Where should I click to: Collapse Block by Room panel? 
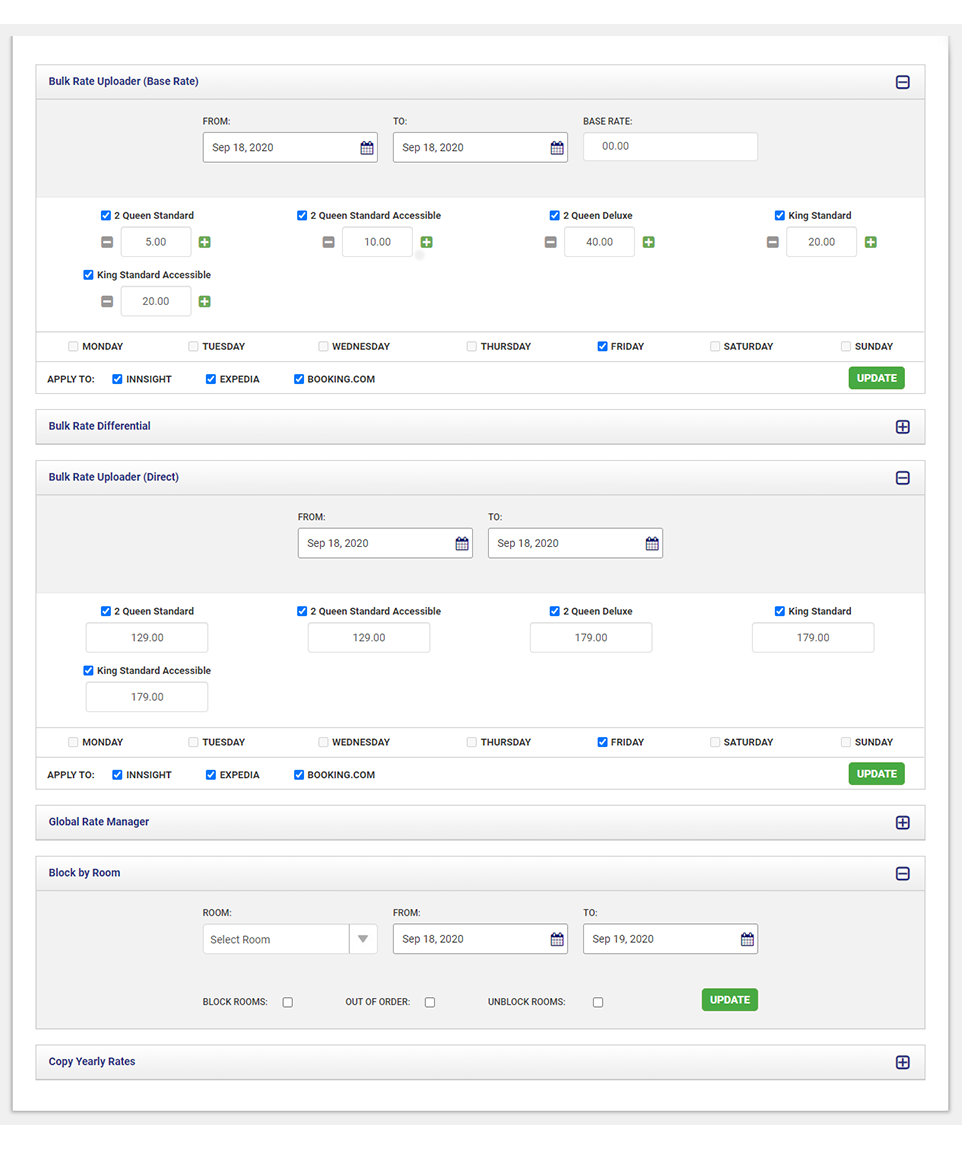[903, 874]
